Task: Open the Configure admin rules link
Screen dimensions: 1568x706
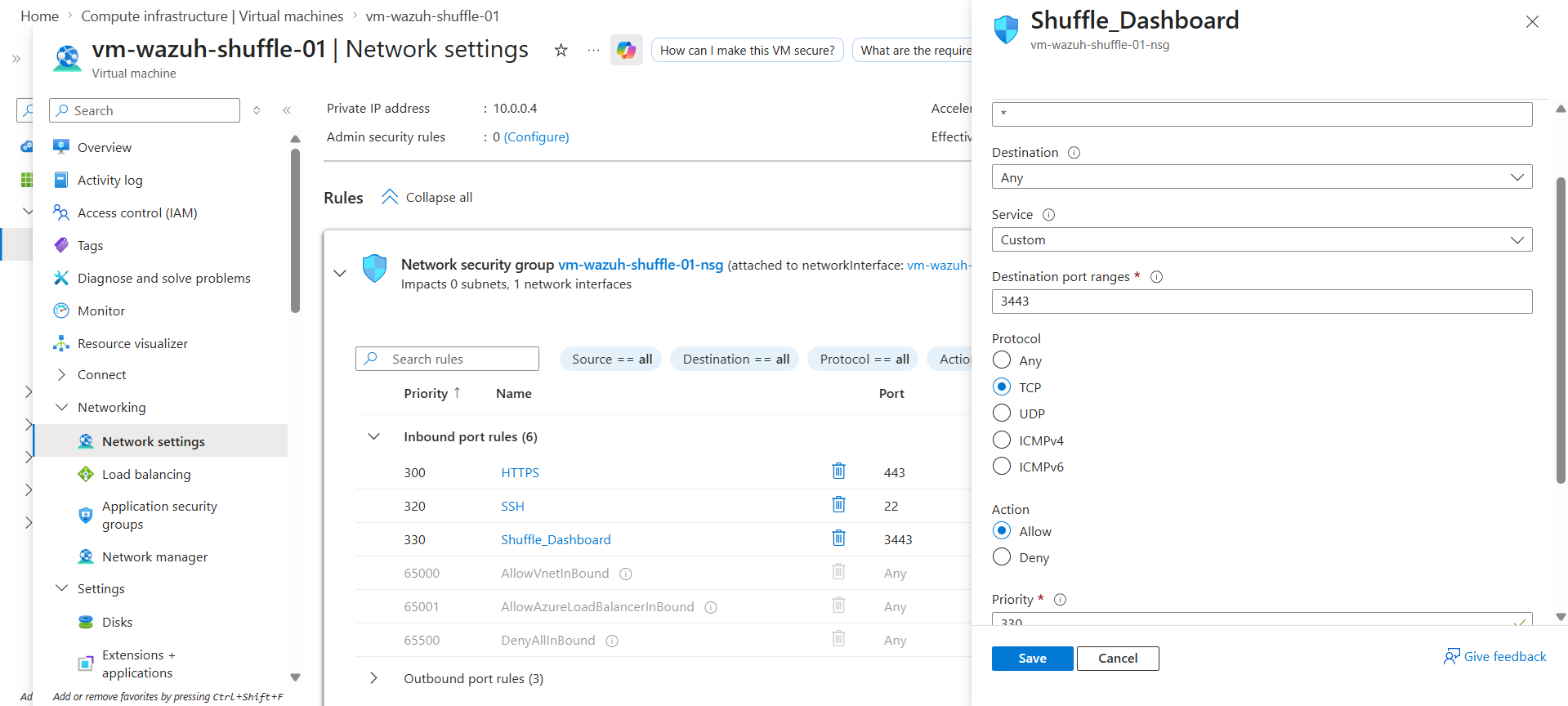Action: (537, 137)
